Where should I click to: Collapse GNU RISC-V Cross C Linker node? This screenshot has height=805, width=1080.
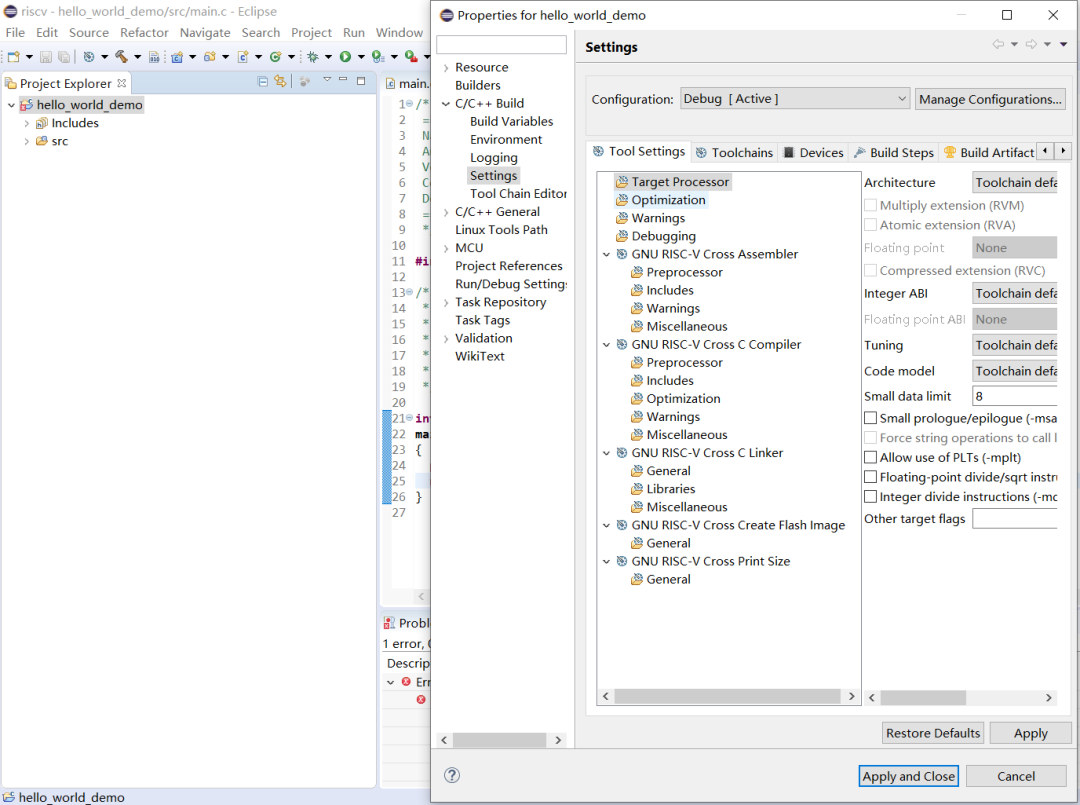pyautogui.click(x=606, y=453)
